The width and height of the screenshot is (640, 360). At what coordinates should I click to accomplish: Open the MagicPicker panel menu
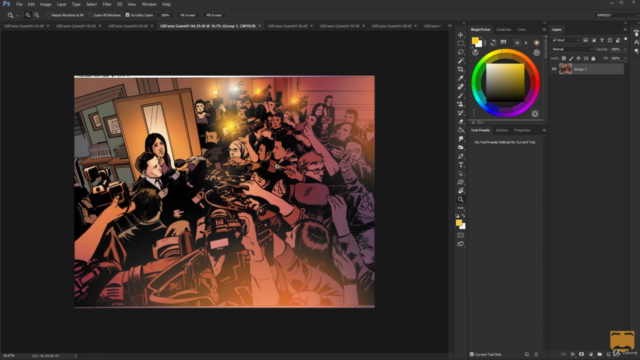coord(544,29)
